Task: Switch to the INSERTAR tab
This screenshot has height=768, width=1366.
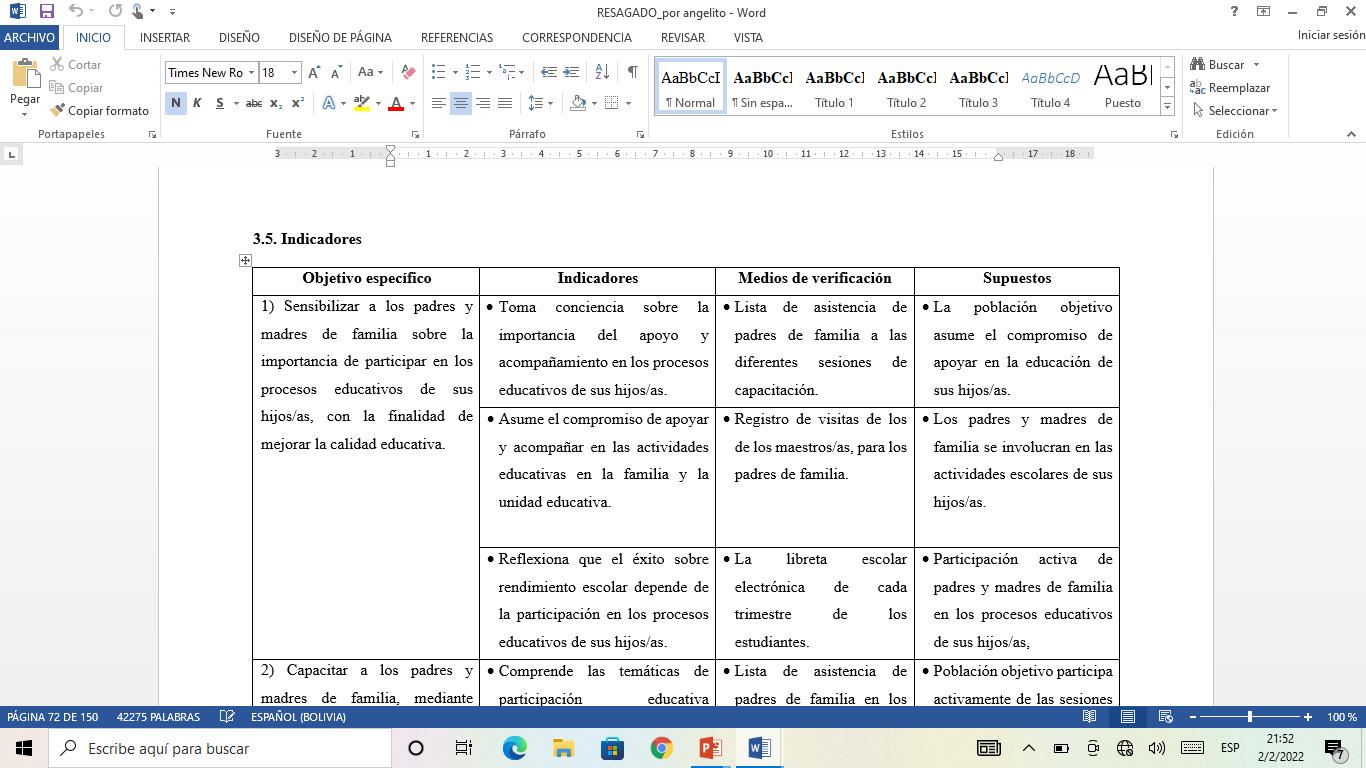Action: click(x=165, y=37)
